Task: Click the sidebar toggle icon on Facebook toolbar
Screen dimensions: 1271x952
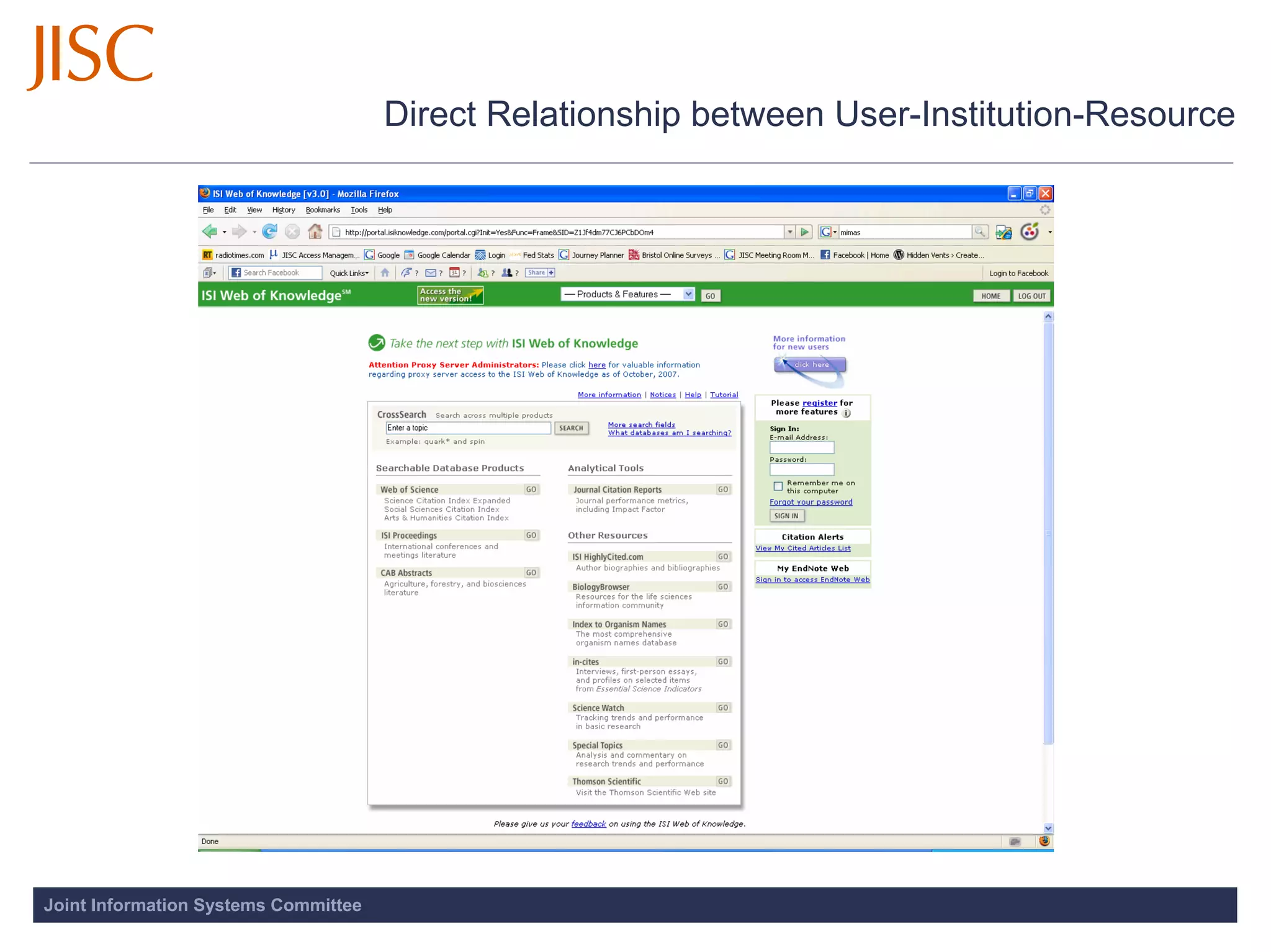Action: (209, 272)
